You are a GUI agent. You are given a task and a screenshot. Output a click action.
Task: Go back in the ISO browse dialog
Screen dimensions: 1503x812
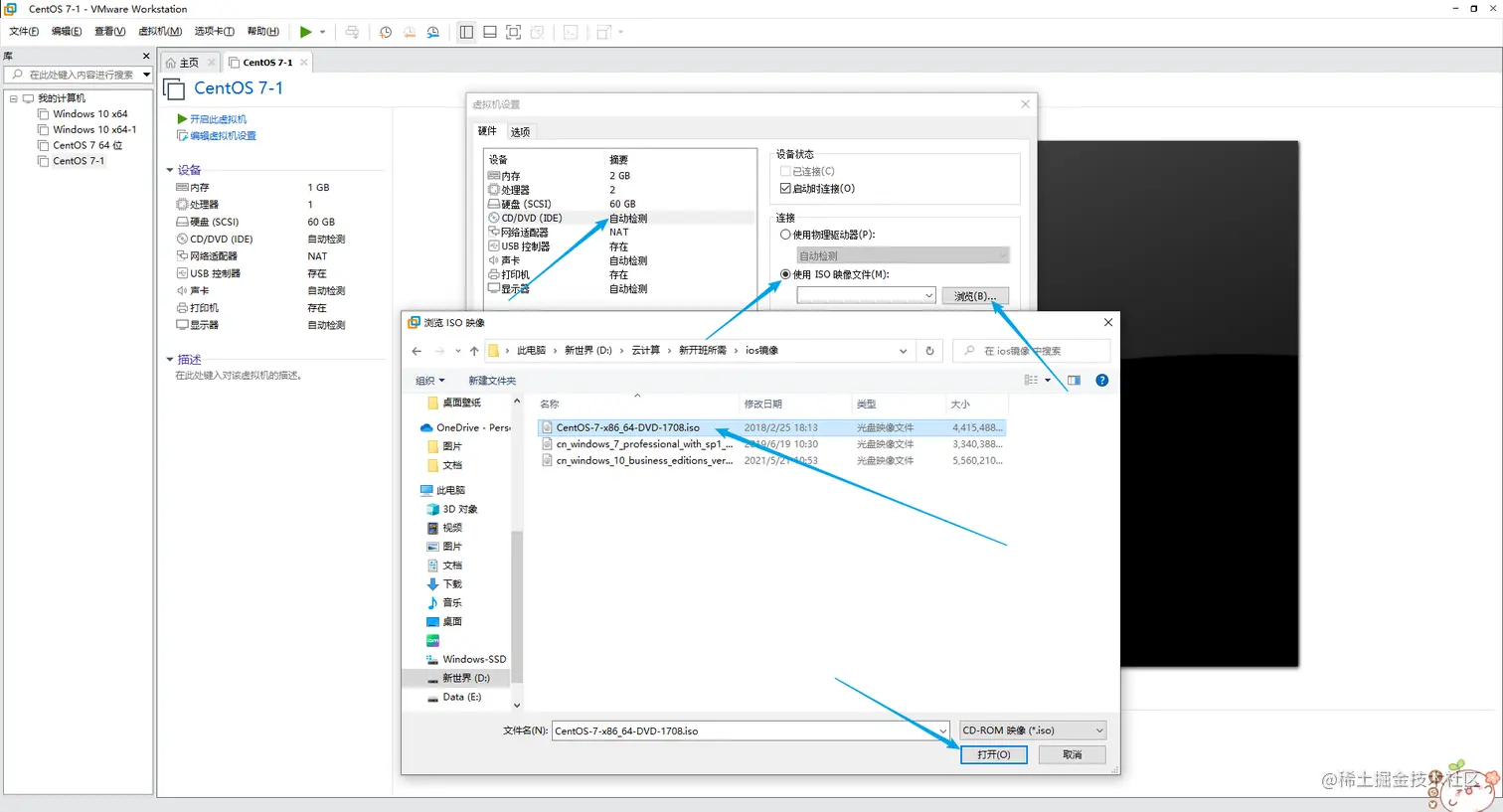pos(417,351)
